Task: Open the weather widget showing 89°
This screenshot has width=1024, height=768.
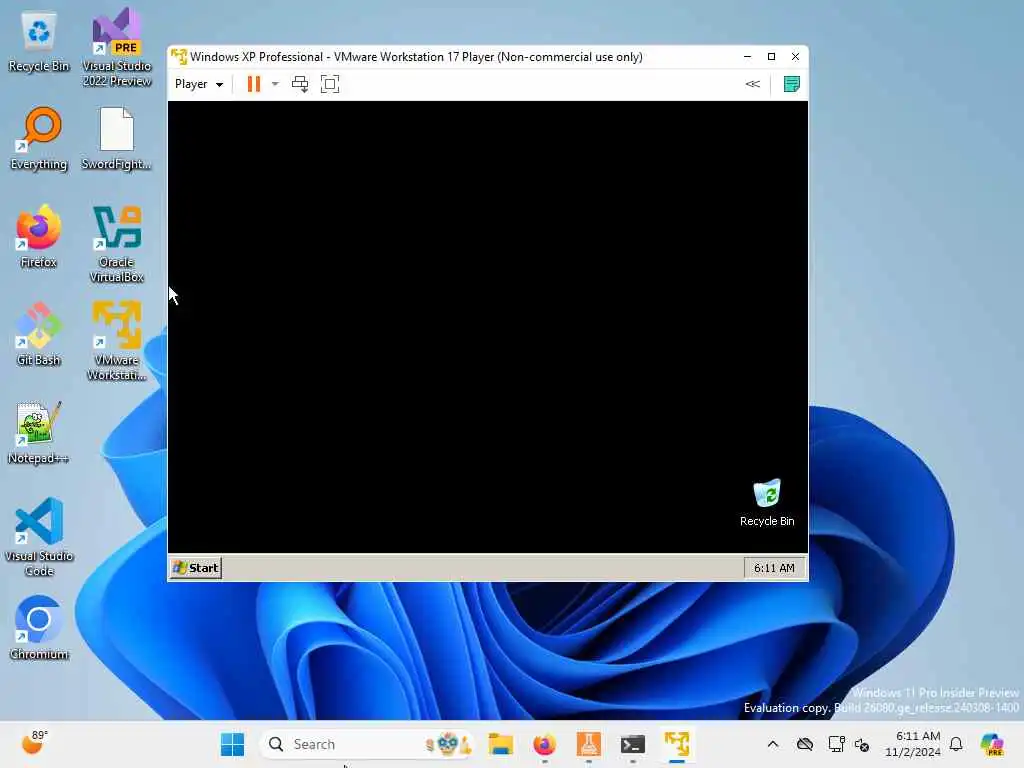Action: (34, 743)
